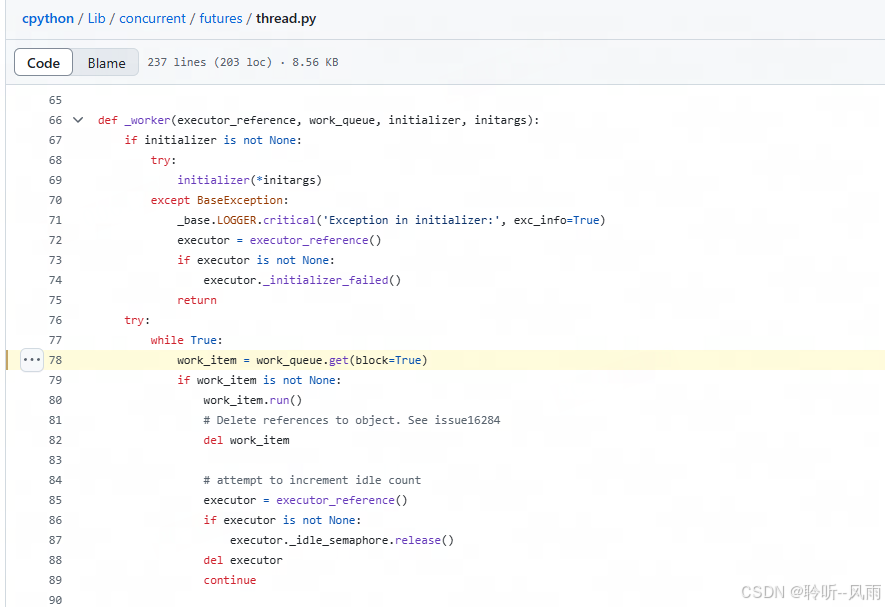Go to the concurrent folder breadcrumb

pos(152,19)
